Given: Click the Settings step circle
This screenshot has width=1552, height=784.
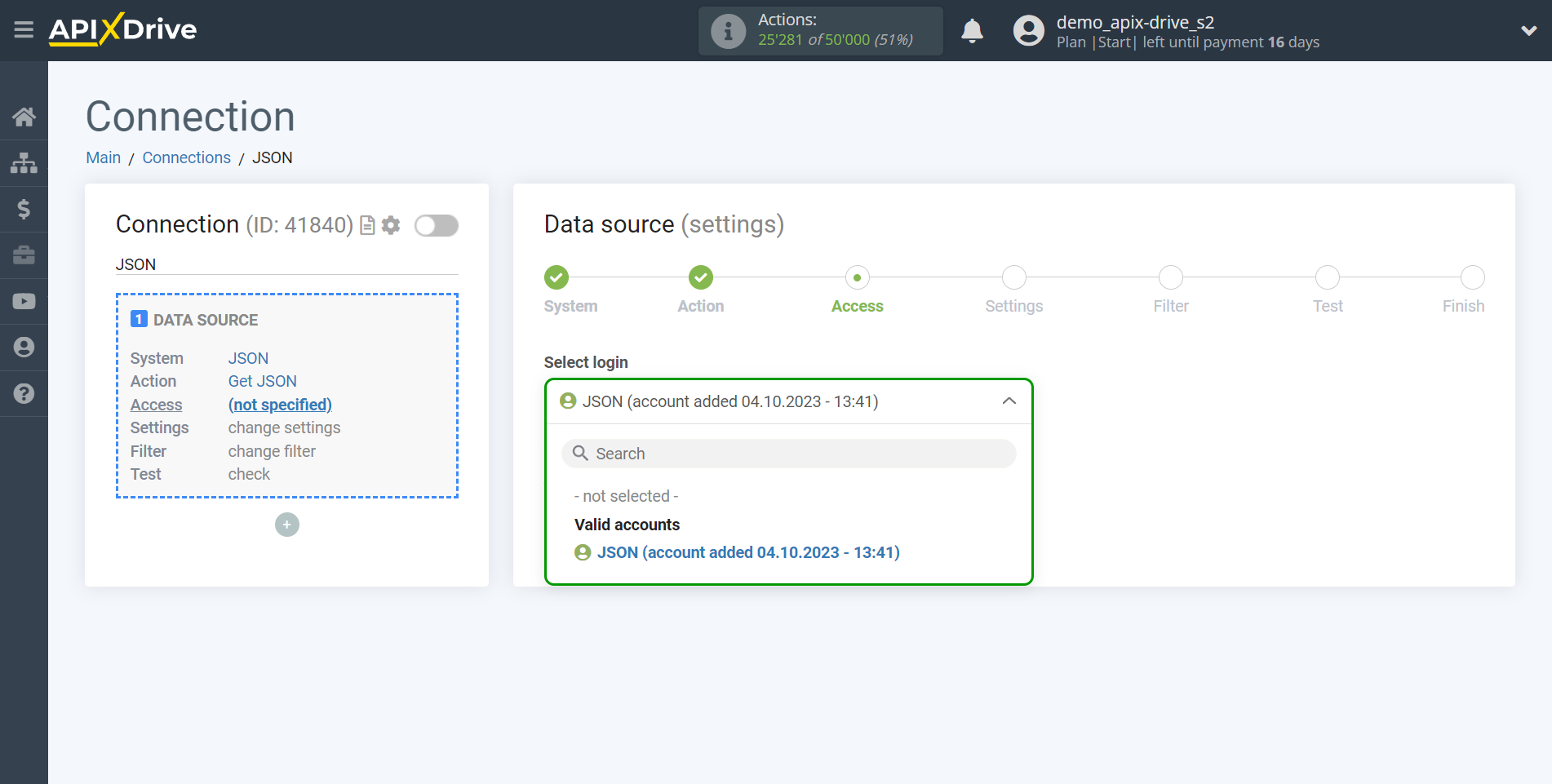Looking at the screenshot, I should point(1013,277).
